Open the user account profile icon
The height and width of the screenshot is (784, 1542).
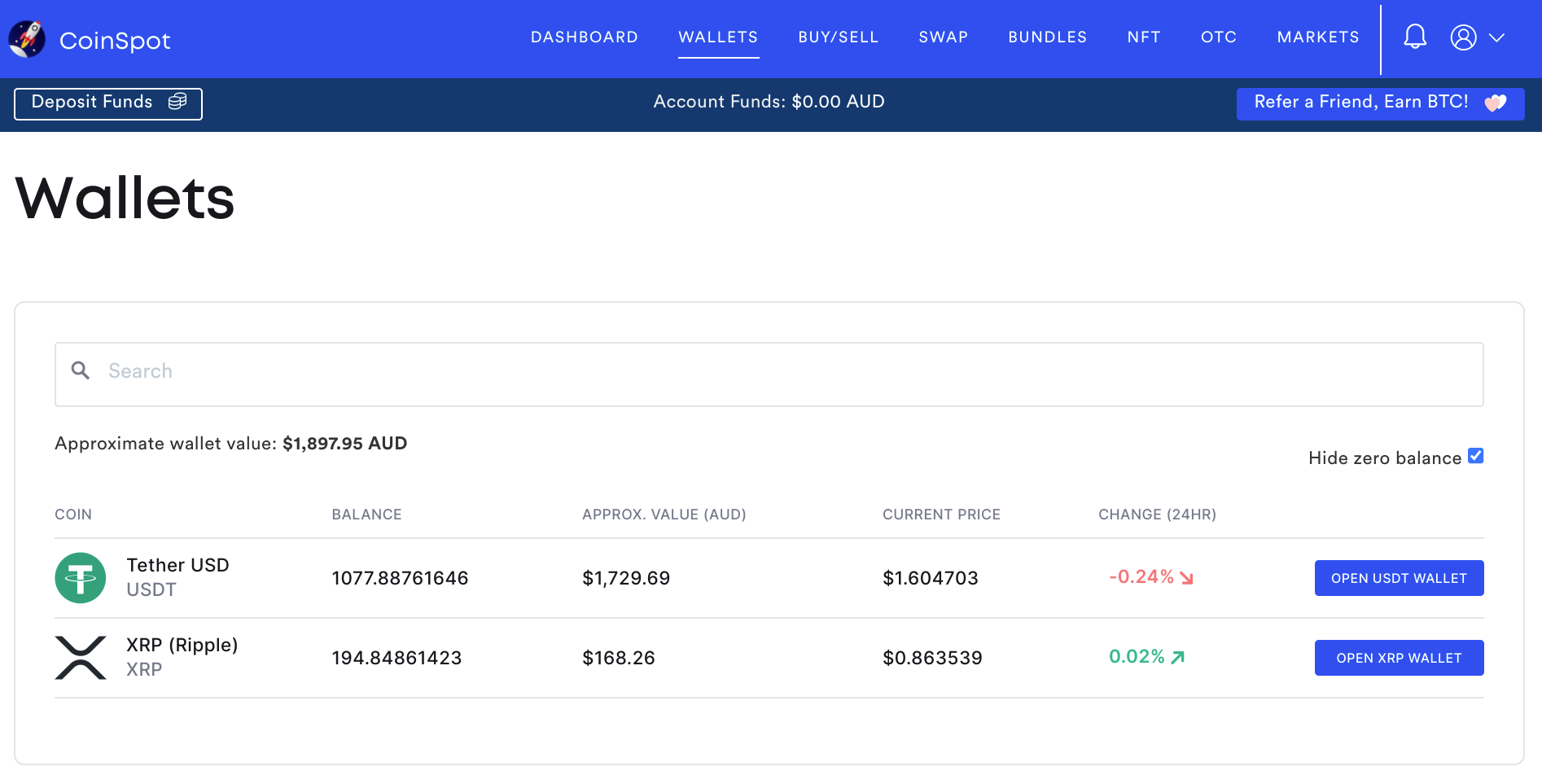pyautogui.click(x=1463, y=37)
